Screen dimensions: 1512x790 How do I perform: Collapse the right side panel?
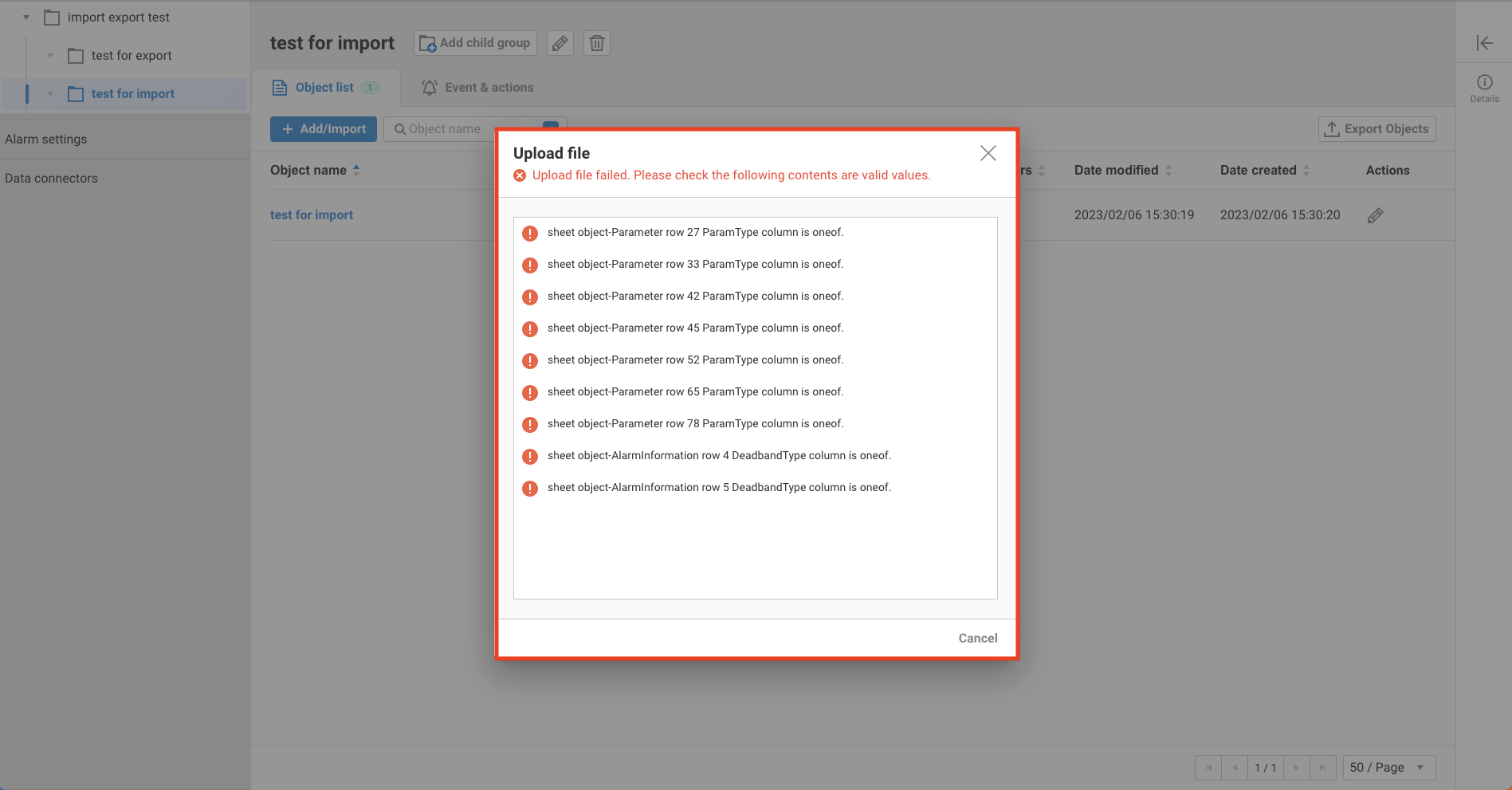click(1484, 43)
